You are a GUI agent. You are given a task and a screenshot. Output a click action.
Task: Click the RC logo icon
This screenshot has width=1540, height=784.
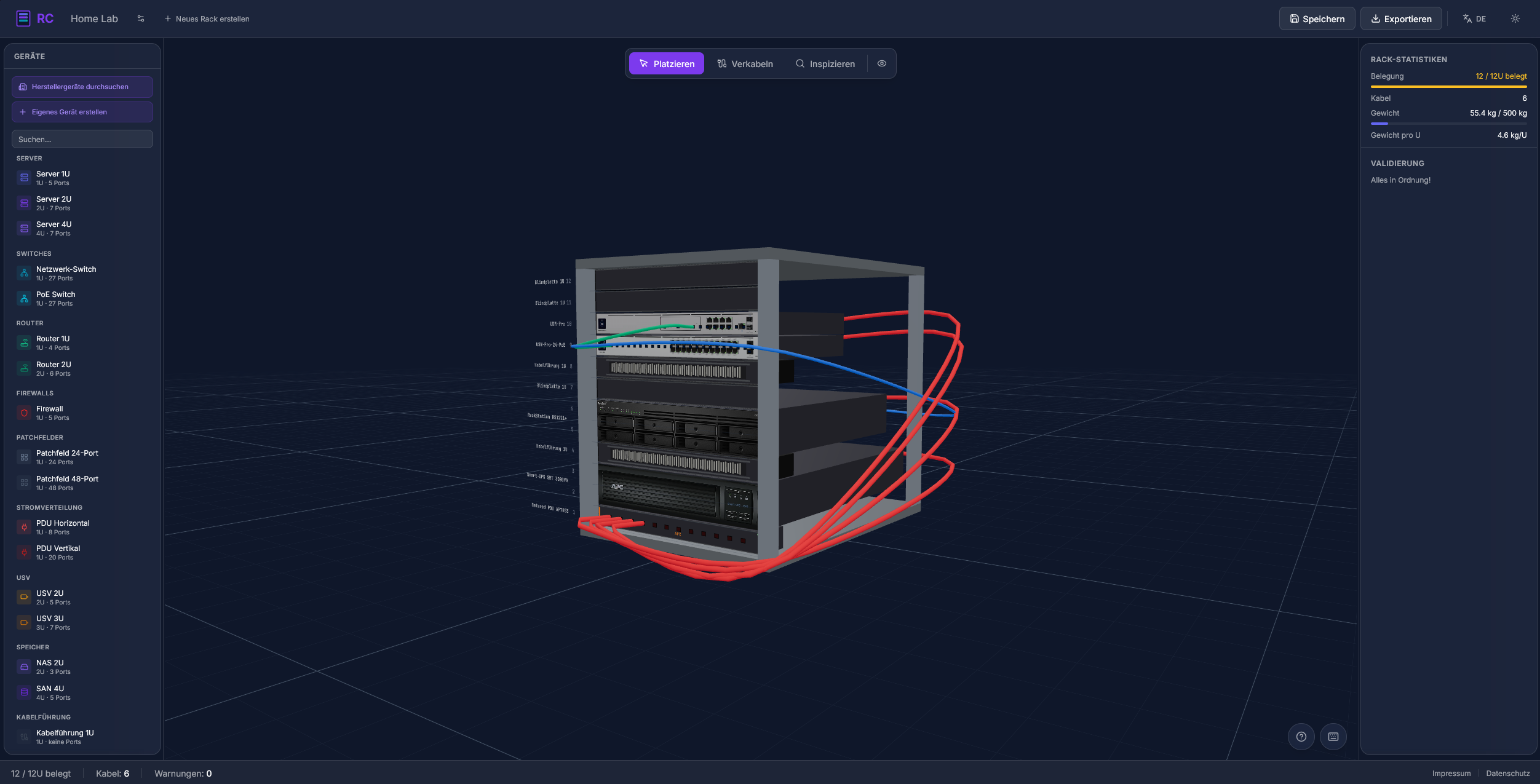click(x=23, y=18)
